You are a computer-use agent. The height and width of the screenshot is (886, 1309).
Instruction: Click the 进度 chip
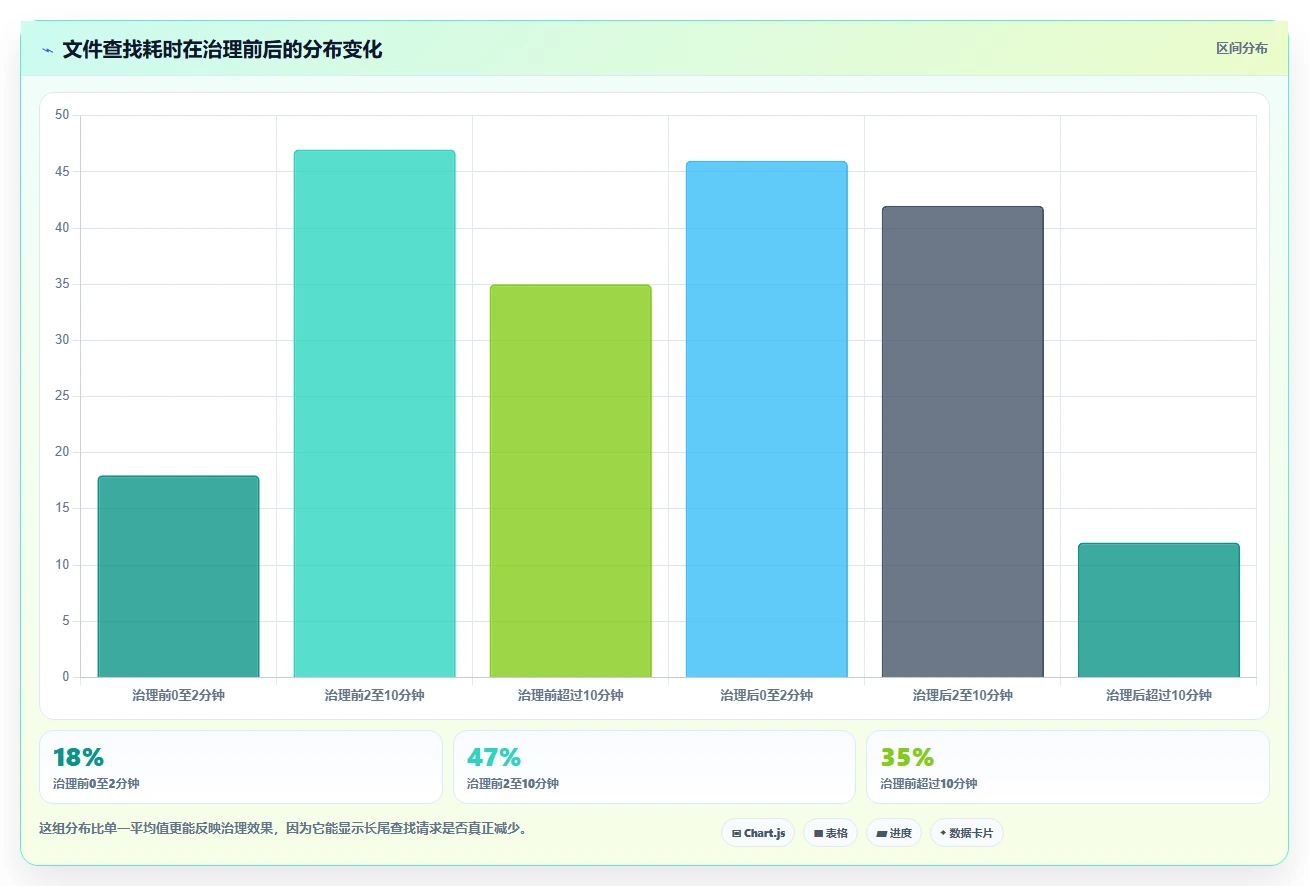(894, 833)
